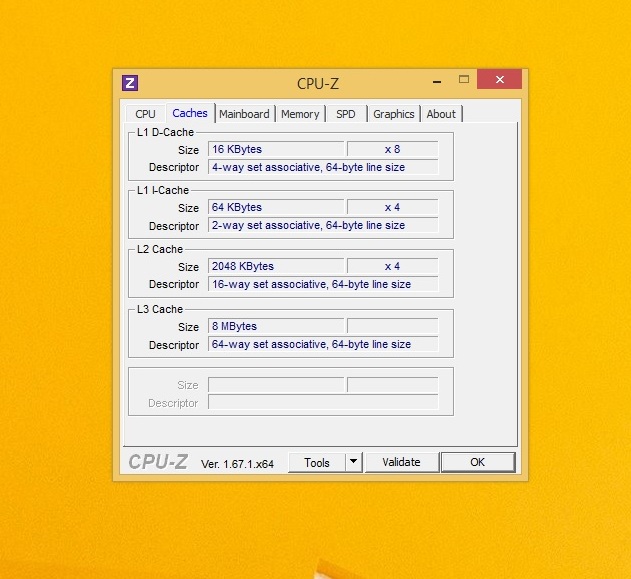Click the CPU-Z window title text
Image resolution: width=631 pixels, height=579 pixels.
coord(318,84)
